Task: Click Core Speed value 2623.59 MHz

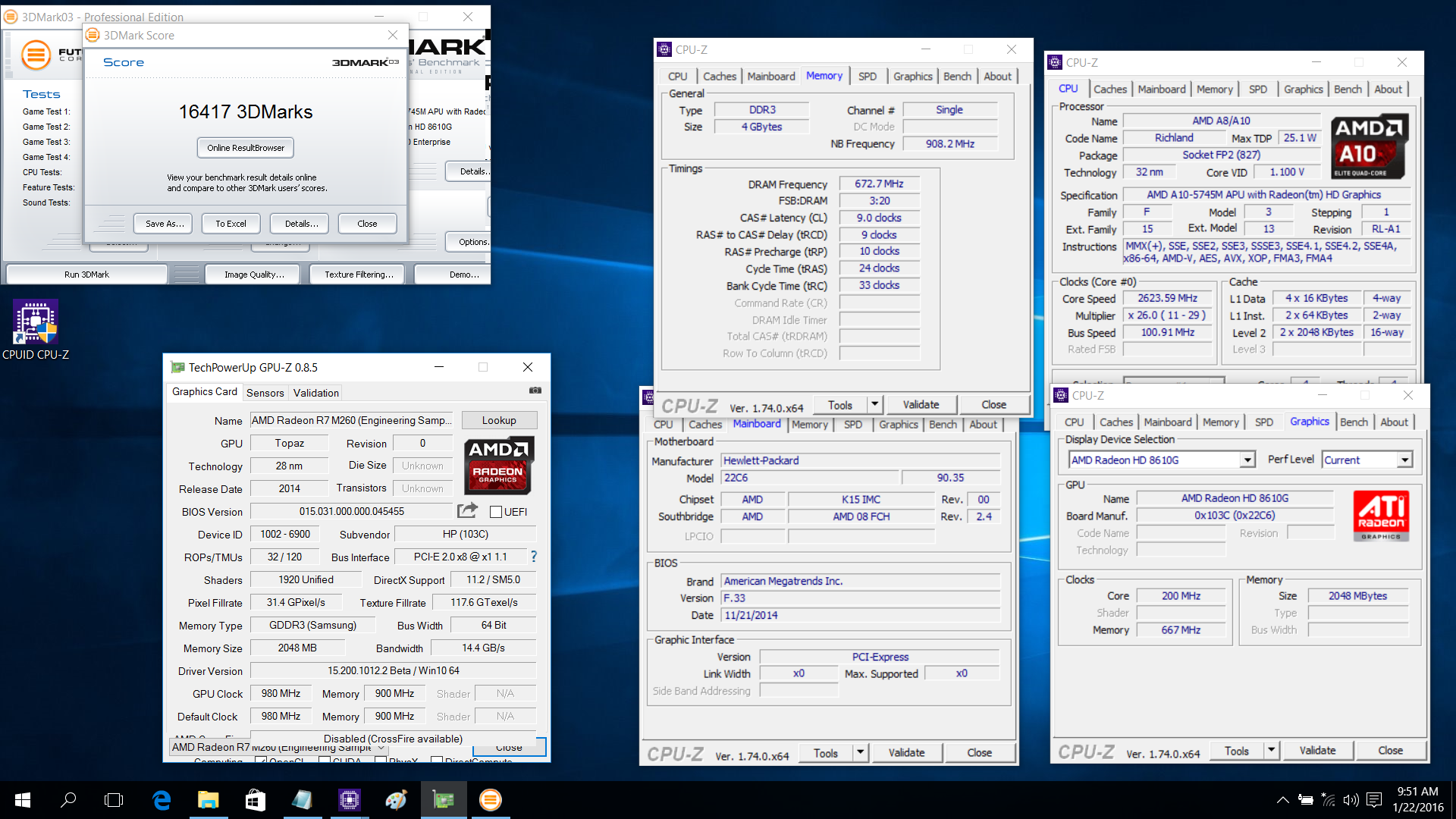Action: 1167,298
